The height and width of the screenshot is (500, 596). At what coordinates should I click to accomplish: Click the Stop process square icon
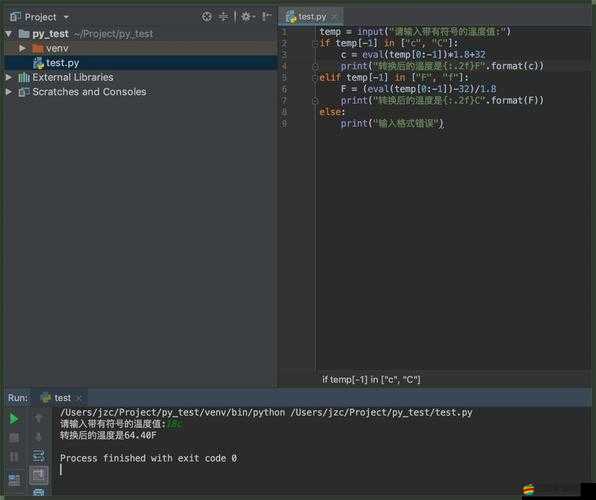(x=14, y=438)
